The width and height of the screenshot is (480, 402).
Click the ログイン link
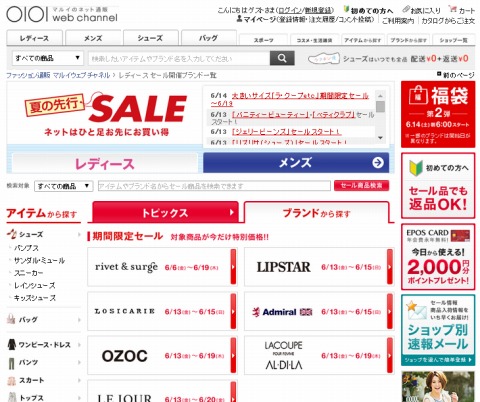tap(290, 10)
